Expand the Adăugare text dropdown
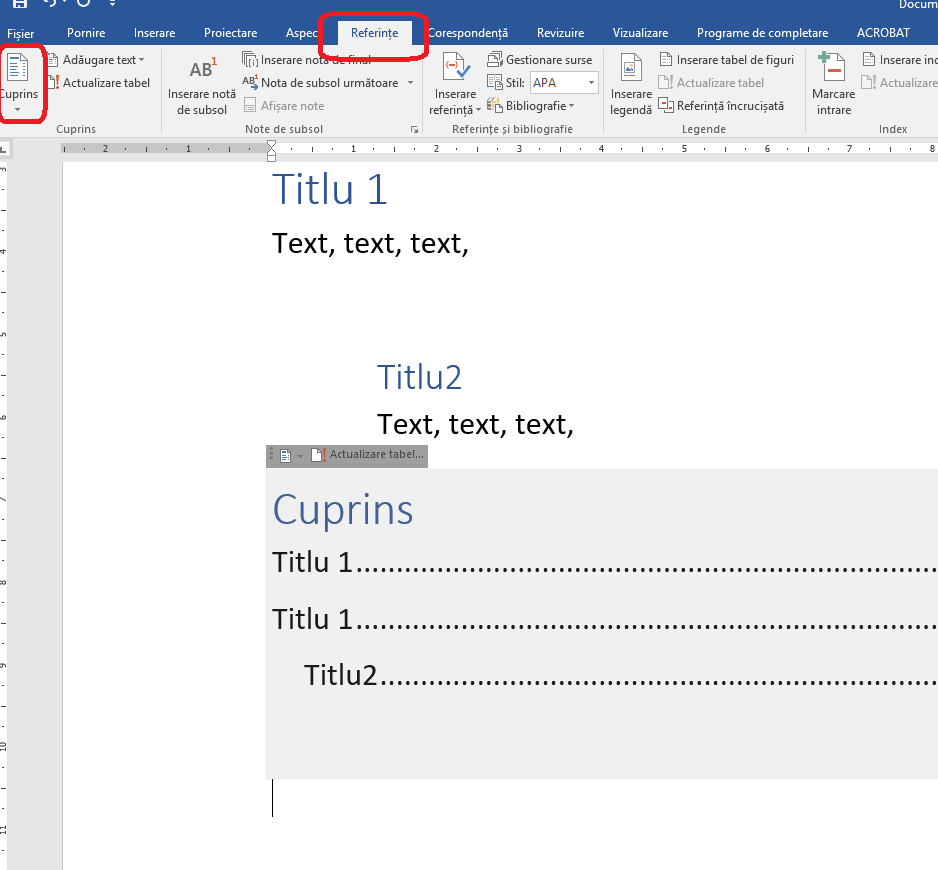The image size is (938, 870). (96, 60)
